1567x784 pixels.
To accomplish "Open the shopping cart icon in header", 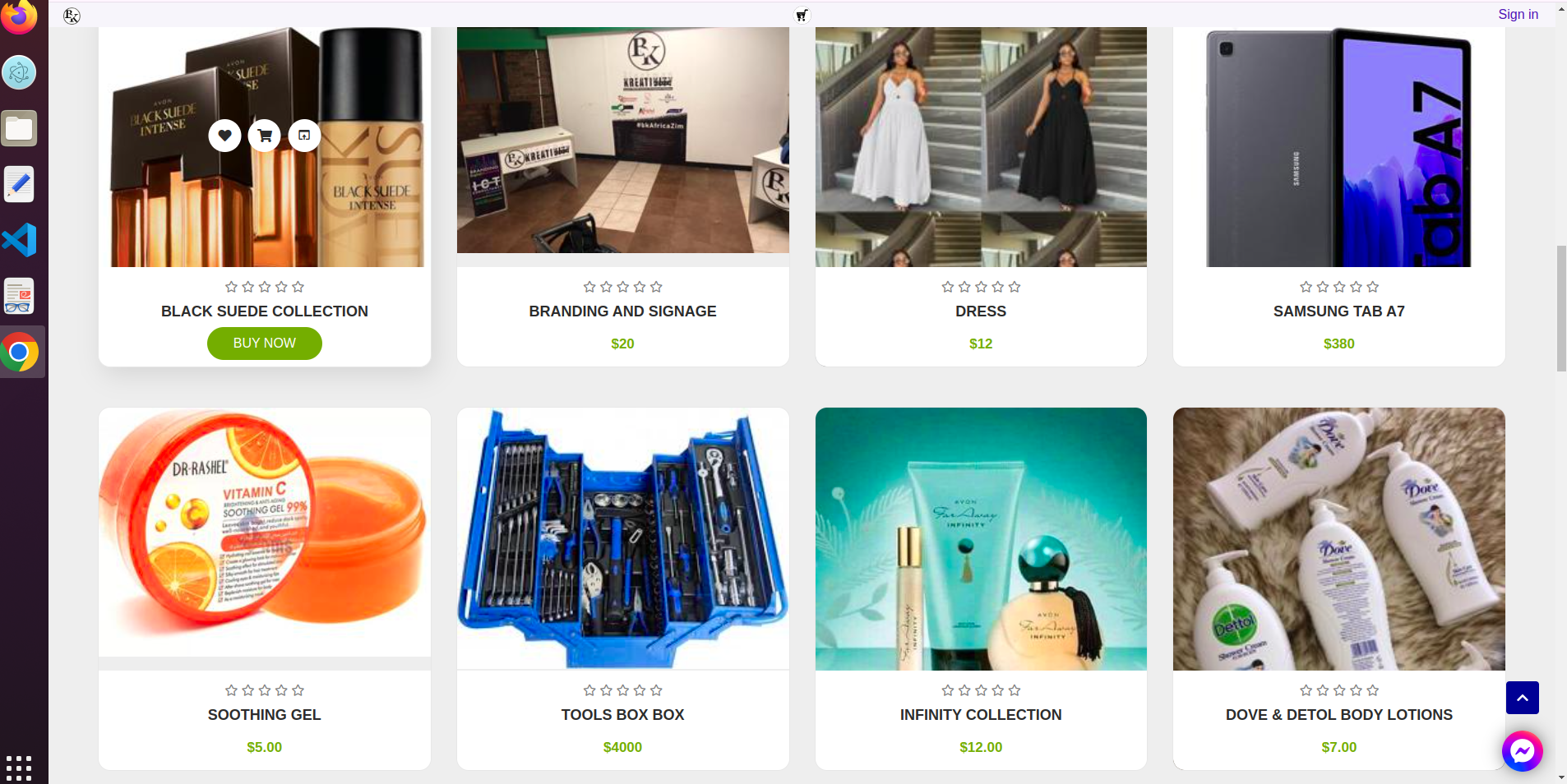I will click(x=802, y=15).
